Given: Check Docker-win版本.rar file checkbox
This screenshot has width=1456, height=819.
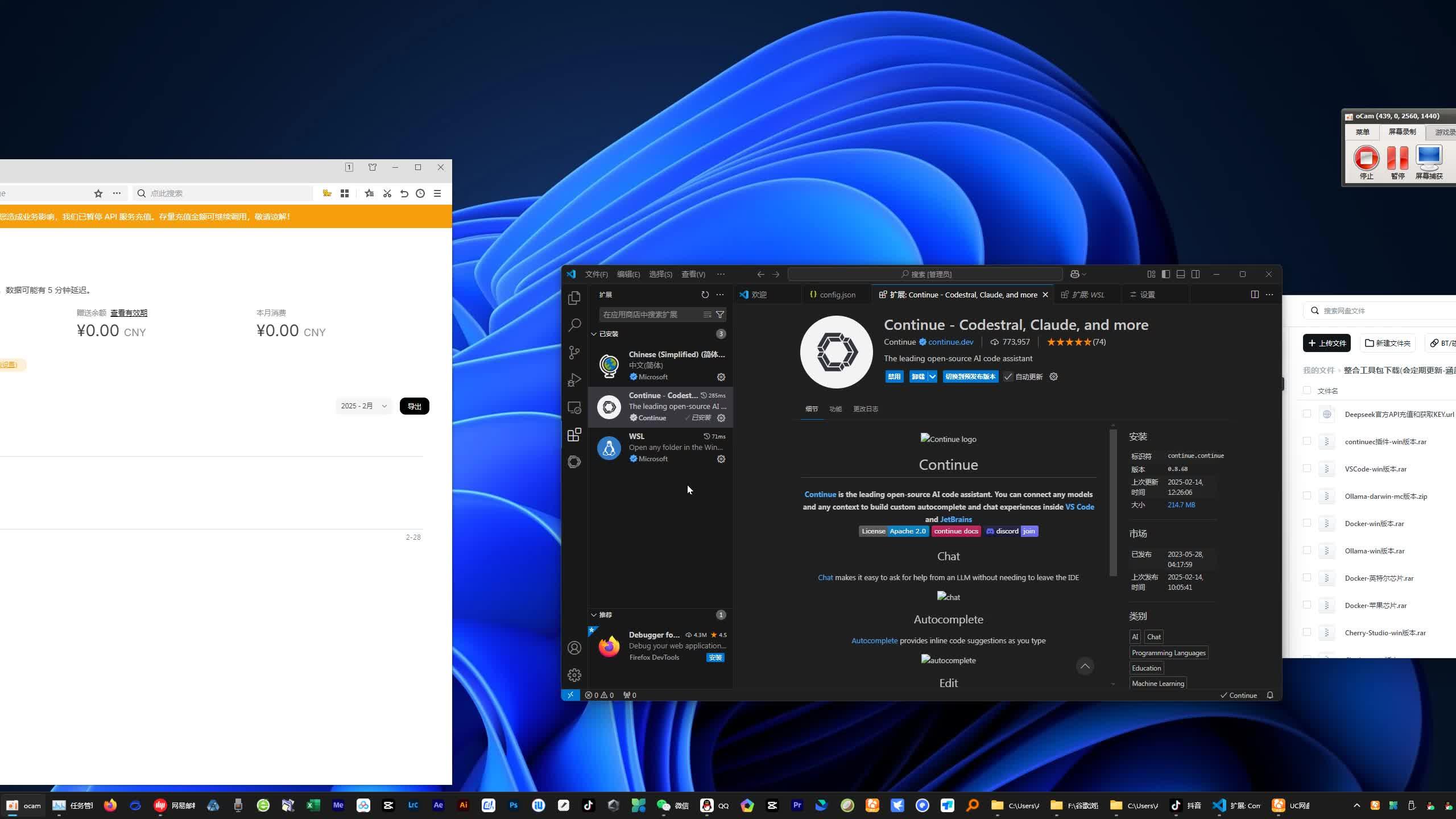Looking at the screenshot, I should (x=1306, y=523).
